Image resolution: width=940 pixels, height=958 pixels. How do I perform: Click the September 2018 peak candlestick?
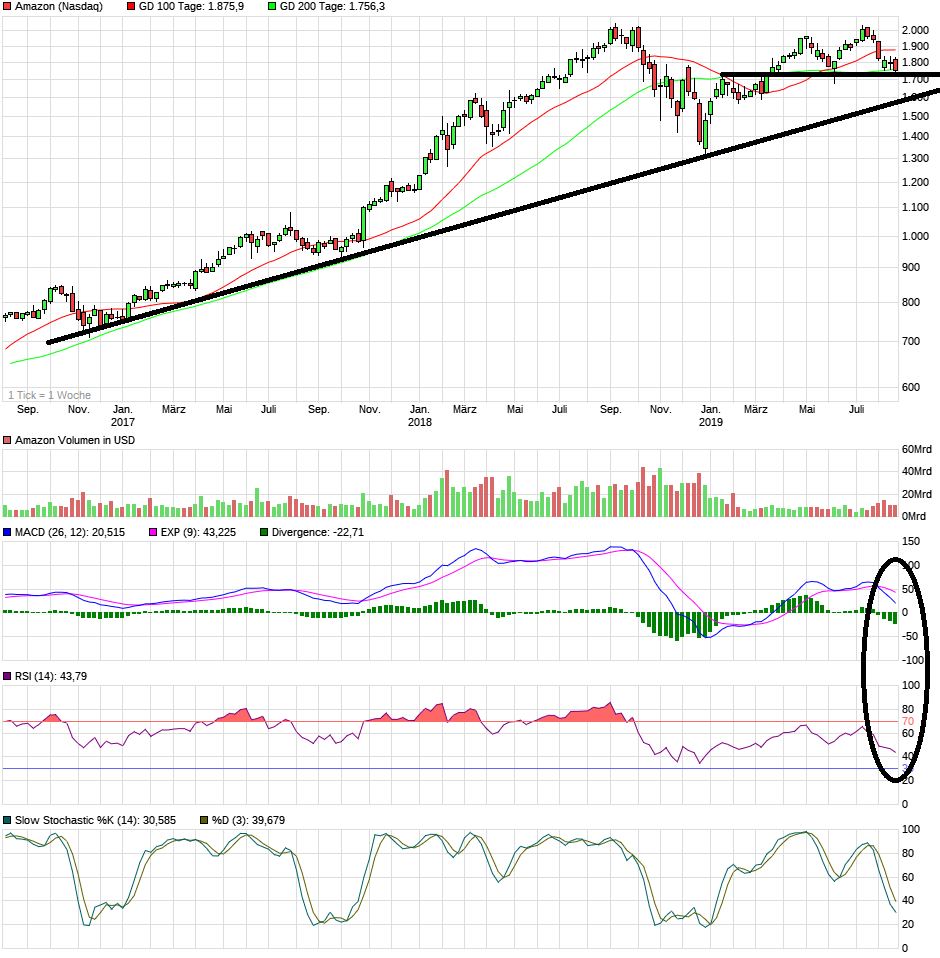pos(615,34)
